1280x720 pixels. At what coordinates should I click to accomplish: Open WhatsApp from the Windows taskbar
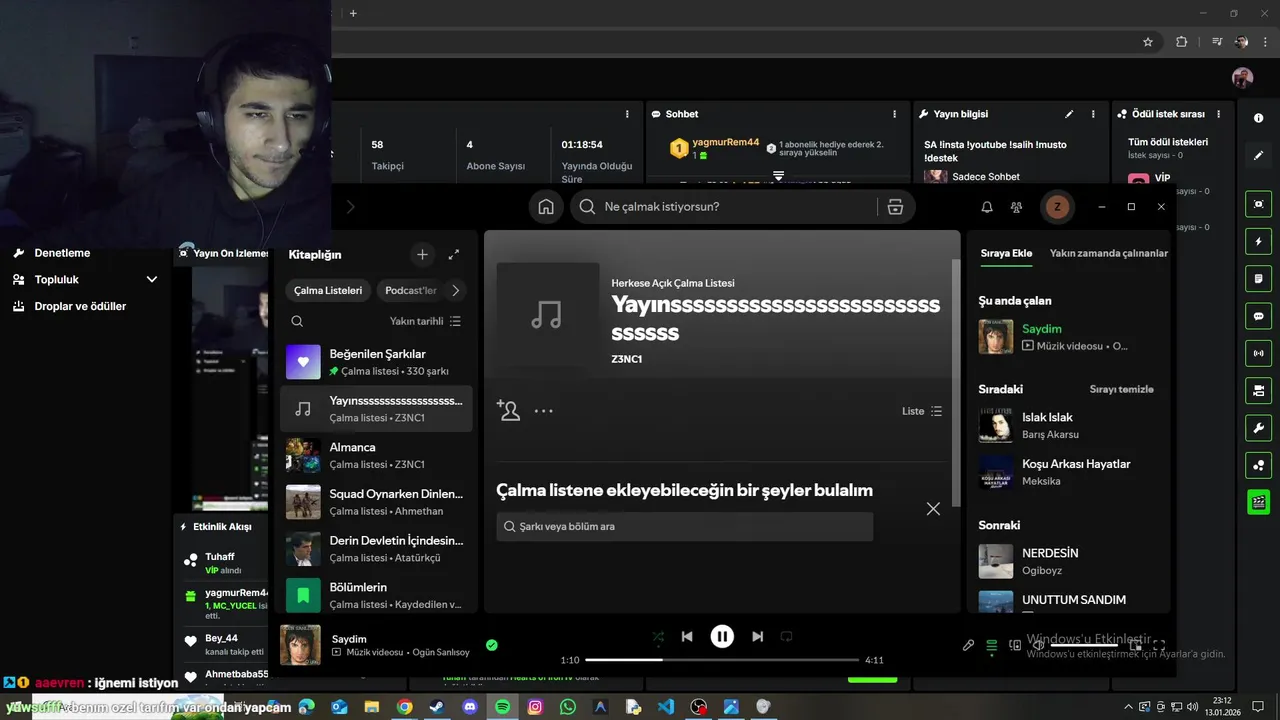(x=568, y=706)
